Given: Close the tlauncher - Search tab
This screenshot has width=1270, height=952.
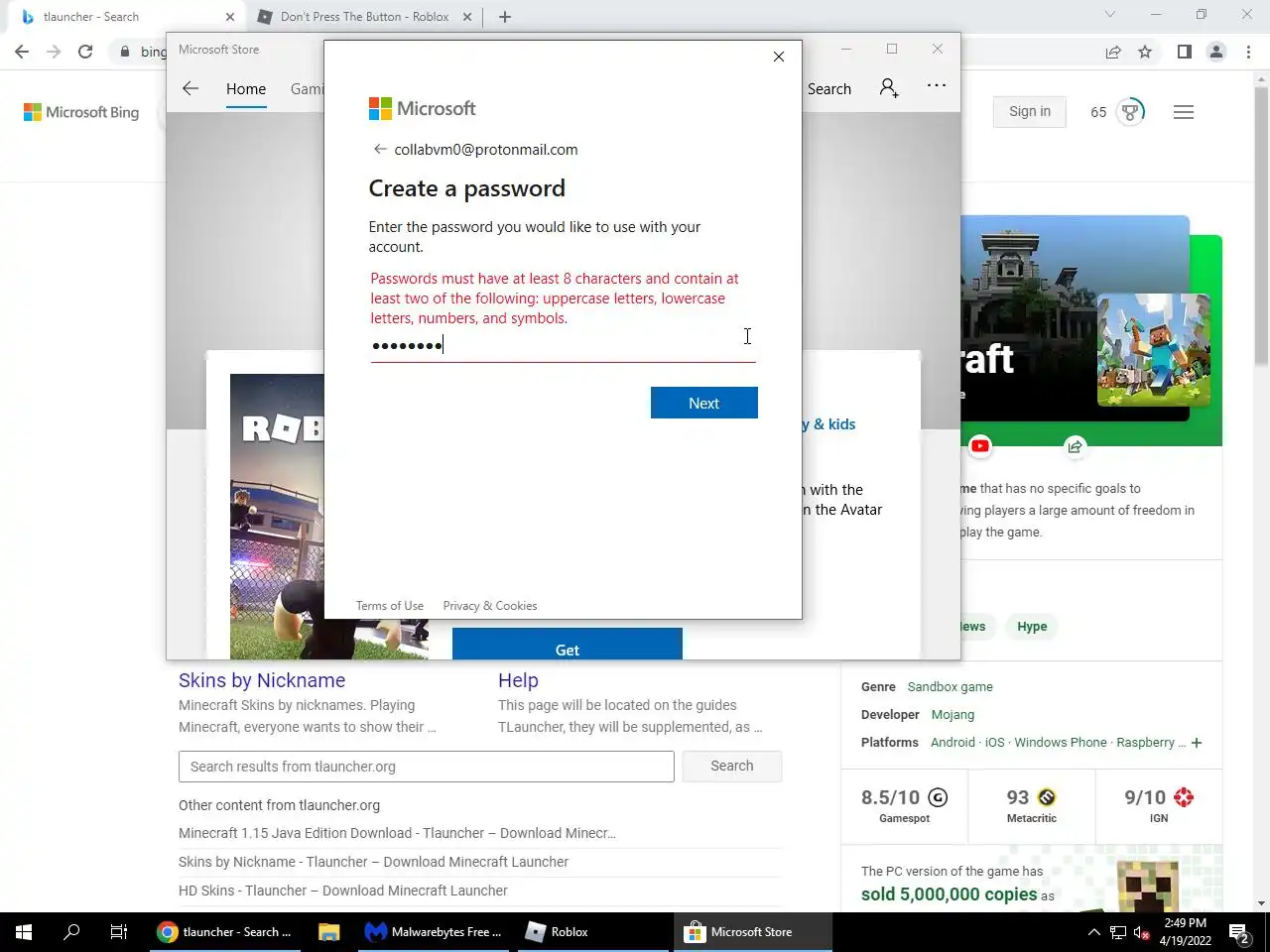Looking at the screenshot, I should [230, 17].
